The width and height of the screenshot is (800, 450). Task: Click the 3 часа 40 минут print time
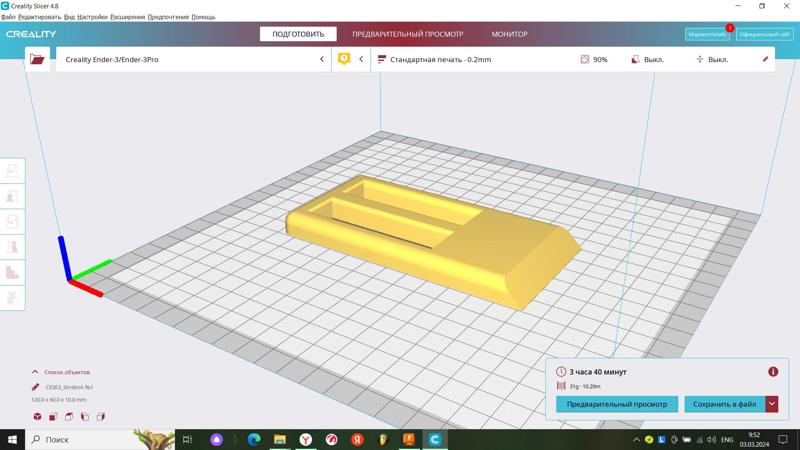coord(598,372)
